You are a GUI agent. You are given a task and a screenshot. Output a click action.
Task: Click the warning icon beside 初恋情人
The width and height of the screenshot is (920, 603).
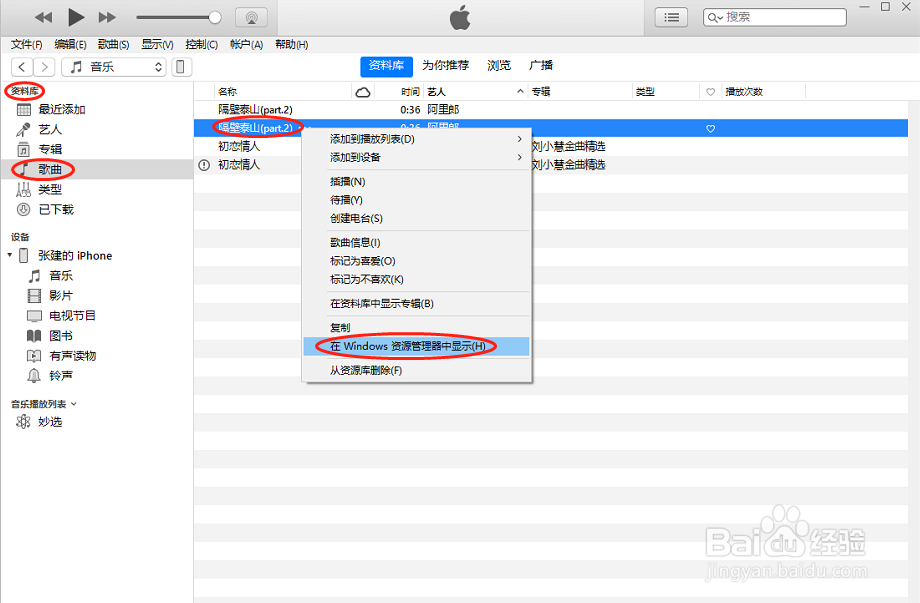[204, 165]
